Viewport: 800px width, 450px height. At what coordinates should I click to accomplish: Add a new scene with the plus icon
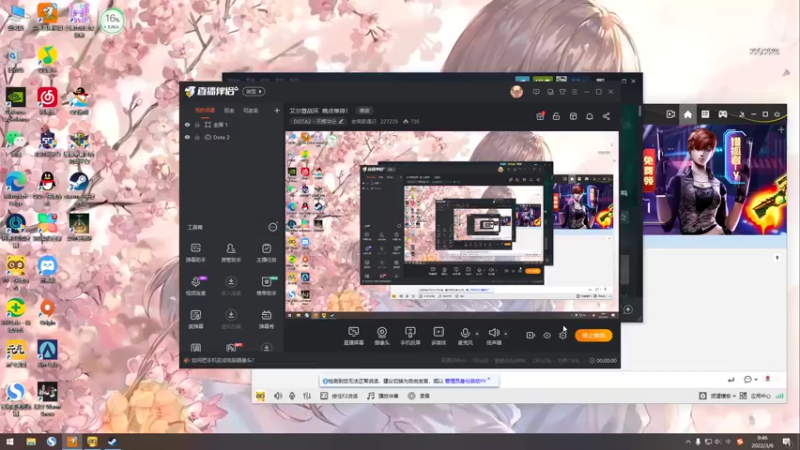pyautogui.click(x=277, y=111)
